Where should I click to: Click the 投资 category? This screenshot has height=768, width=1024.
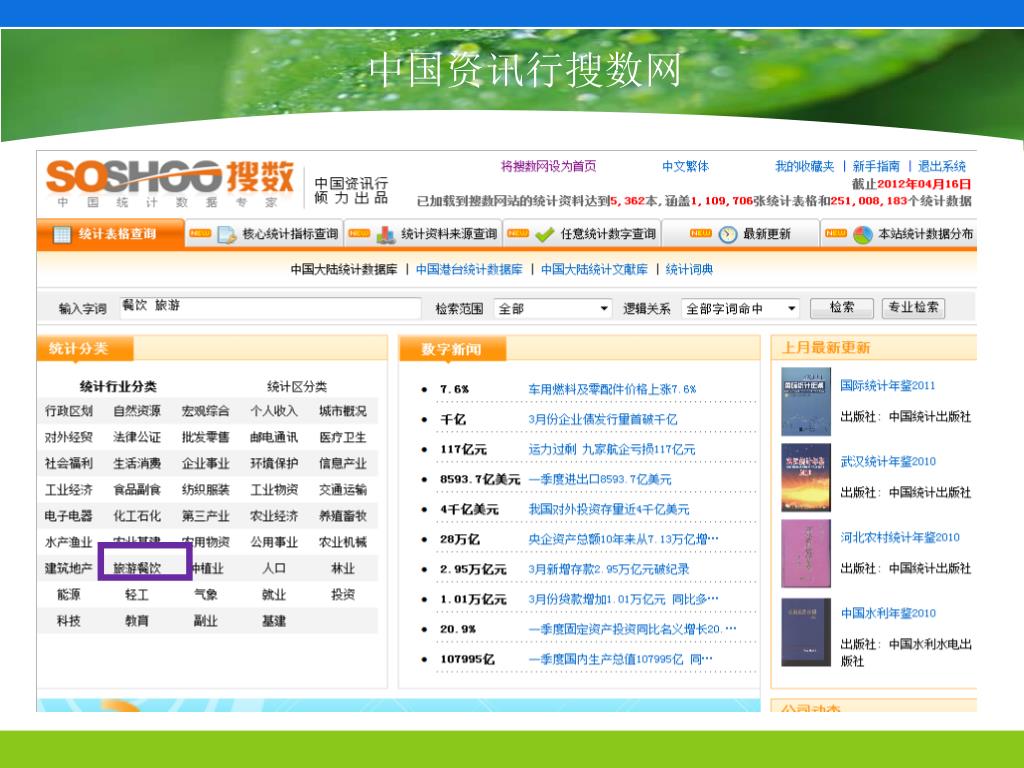pyautogui.click(x=343, y=595)
